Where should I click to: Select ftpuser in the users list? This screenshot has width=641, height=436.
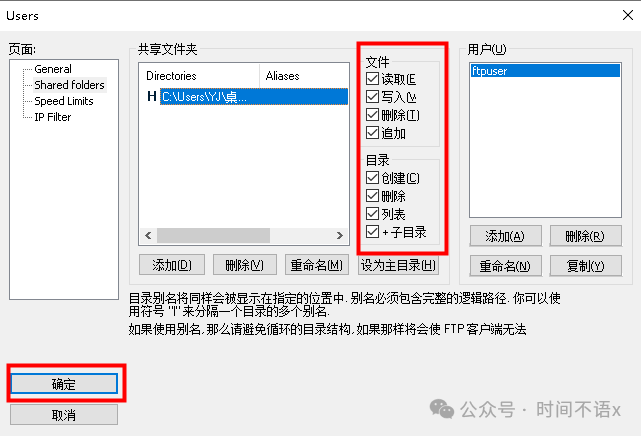[545, 71]
